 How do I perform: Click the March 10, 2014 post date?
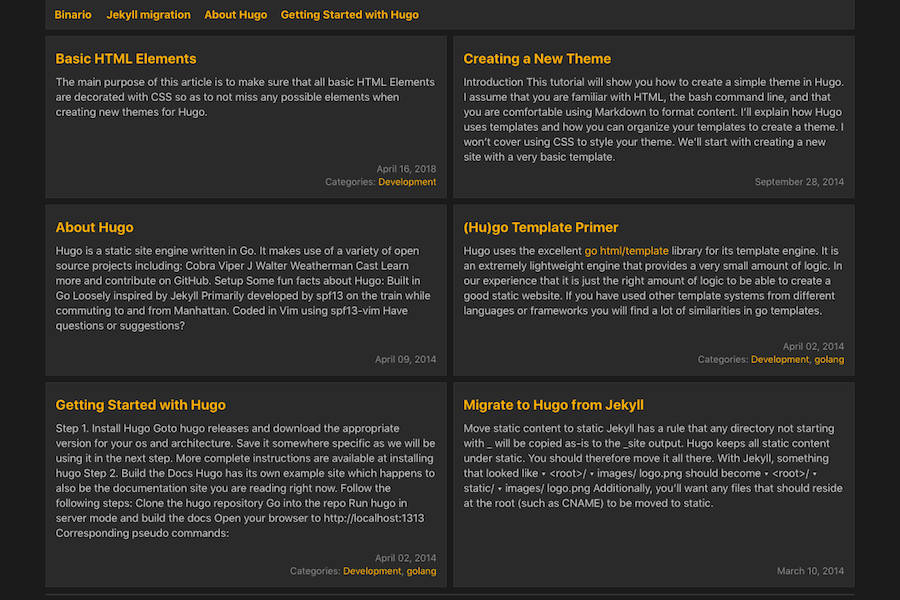click(x=810, y=571)
